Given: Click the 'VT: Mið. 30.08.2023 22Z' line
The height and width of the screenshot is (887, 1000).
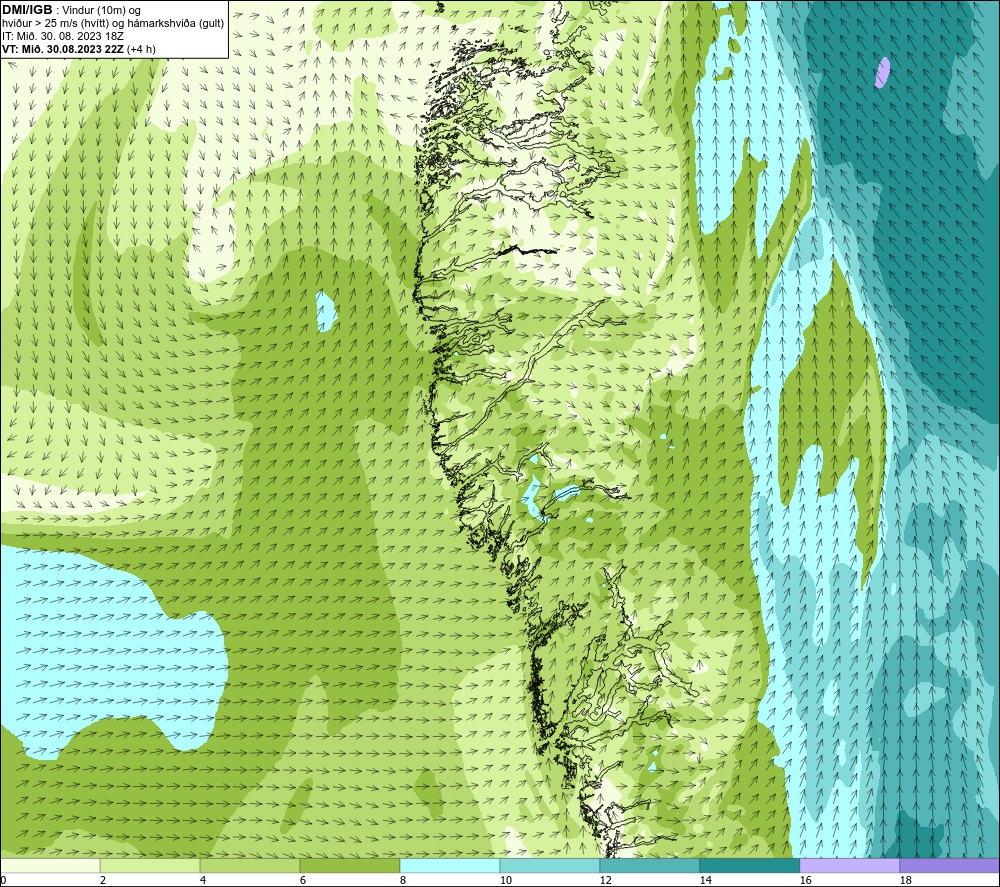Looking at the screenshot, I should (63, 49).
